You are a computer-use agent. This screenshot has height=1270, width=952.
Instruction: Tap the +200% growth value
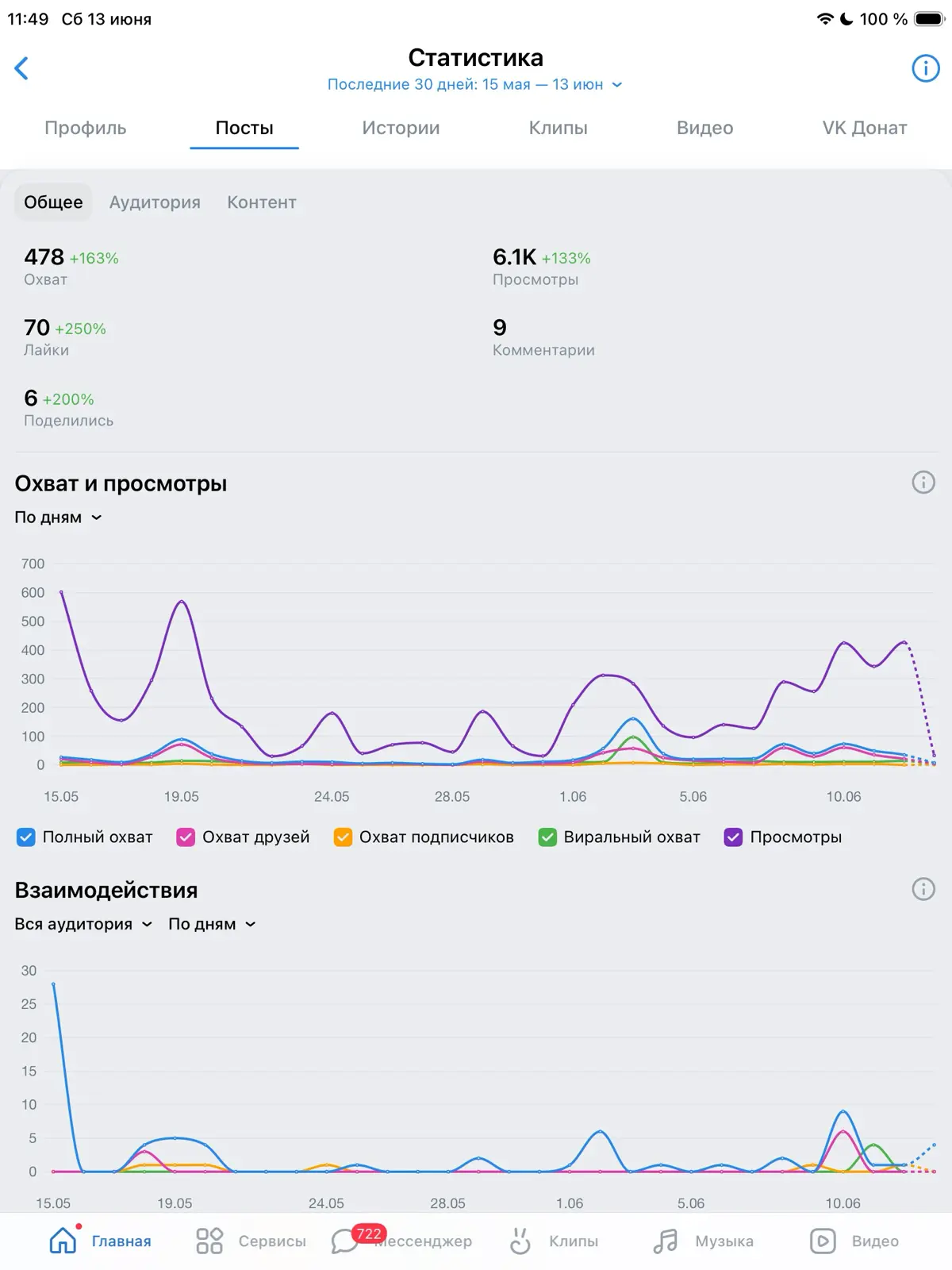[x=68, y=399]
